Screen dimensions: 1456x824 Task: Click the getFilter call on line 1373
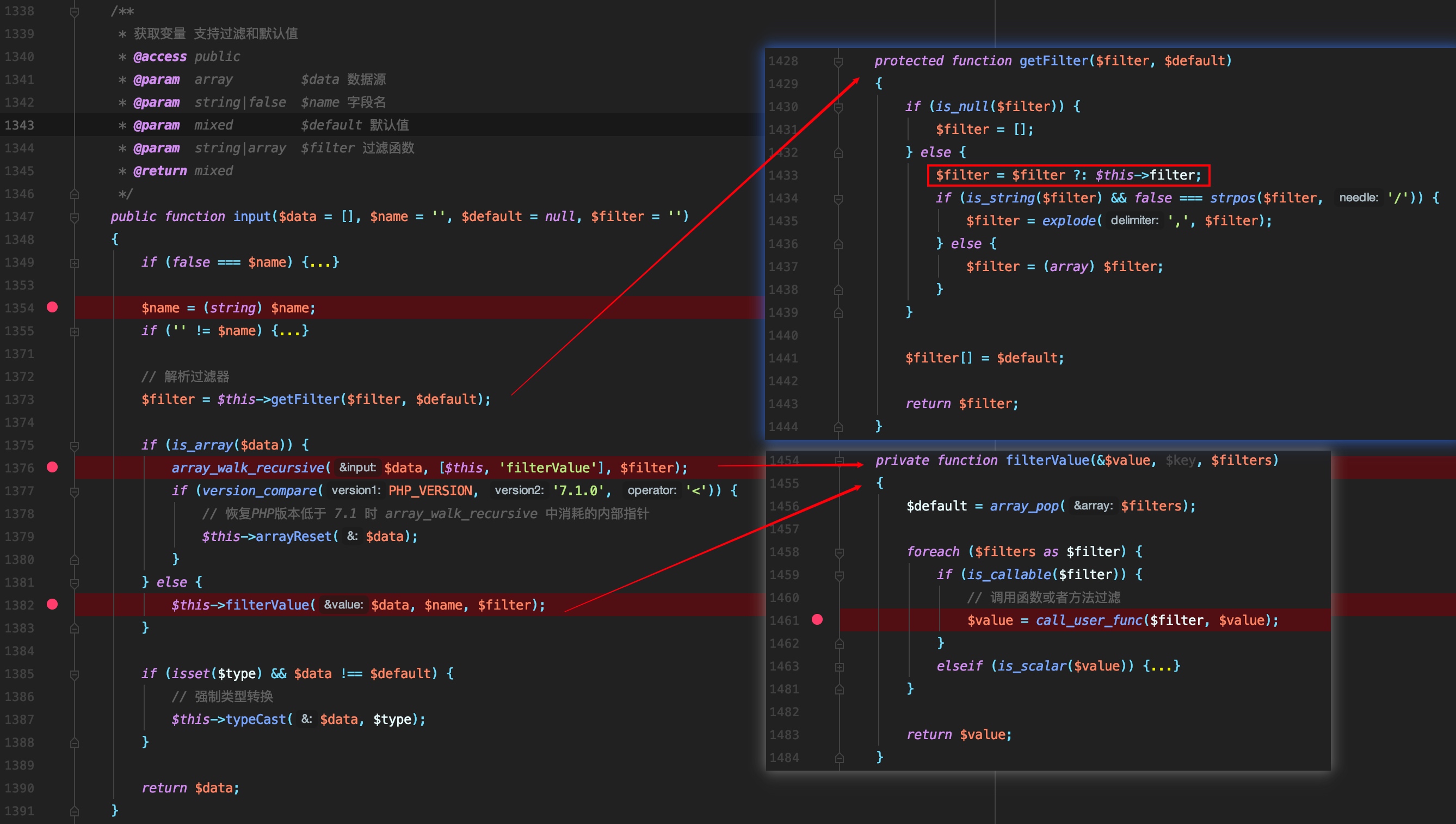305,399
